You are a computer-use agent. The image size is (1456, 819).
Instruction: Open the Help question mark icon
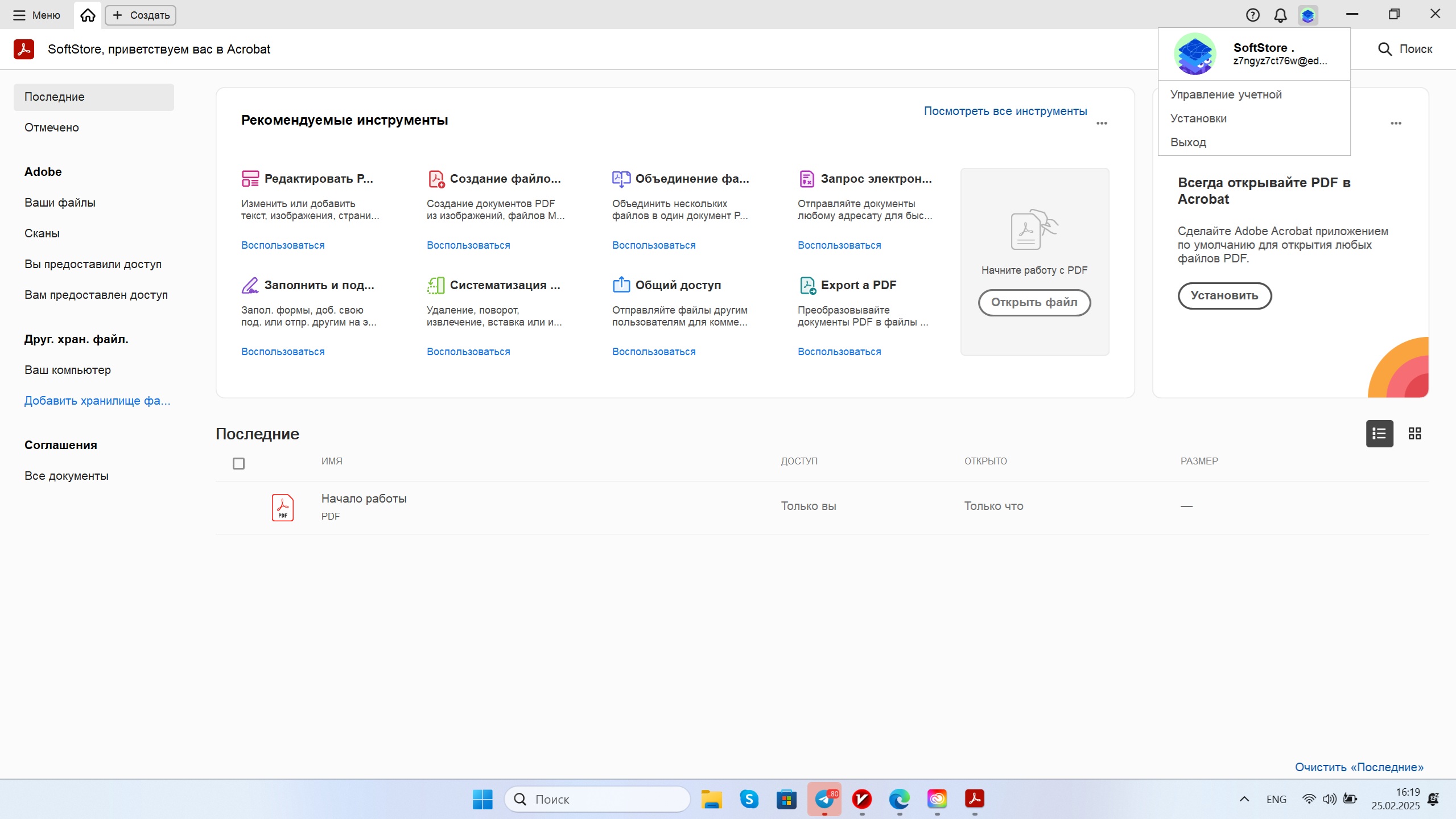[1252, 15]
